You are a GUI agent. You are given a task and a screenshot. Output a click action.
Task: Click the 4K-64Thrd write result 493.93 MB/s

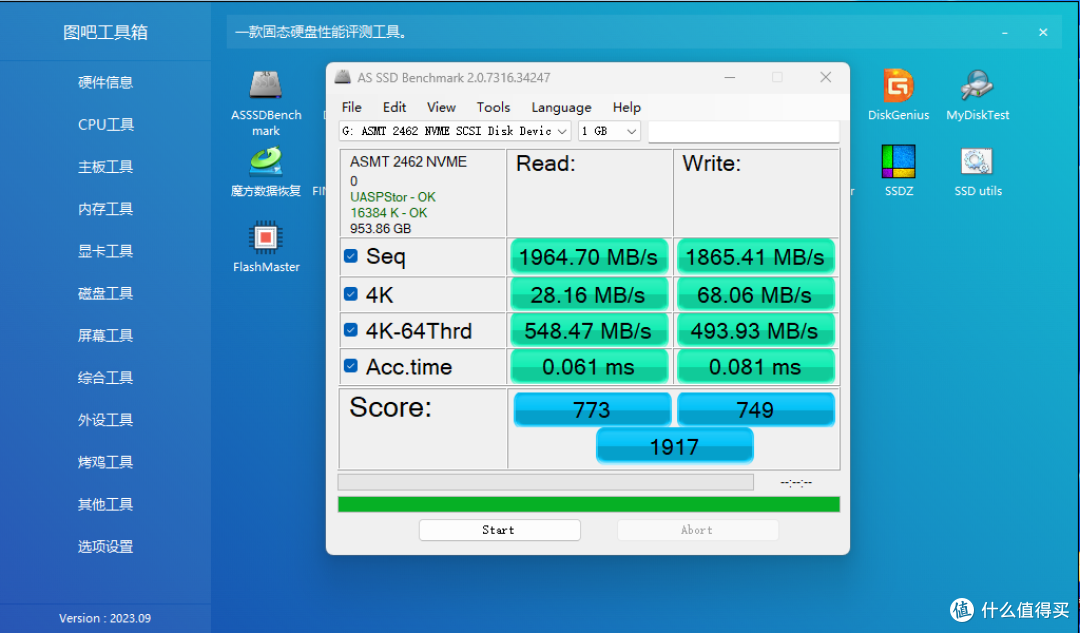755,331
